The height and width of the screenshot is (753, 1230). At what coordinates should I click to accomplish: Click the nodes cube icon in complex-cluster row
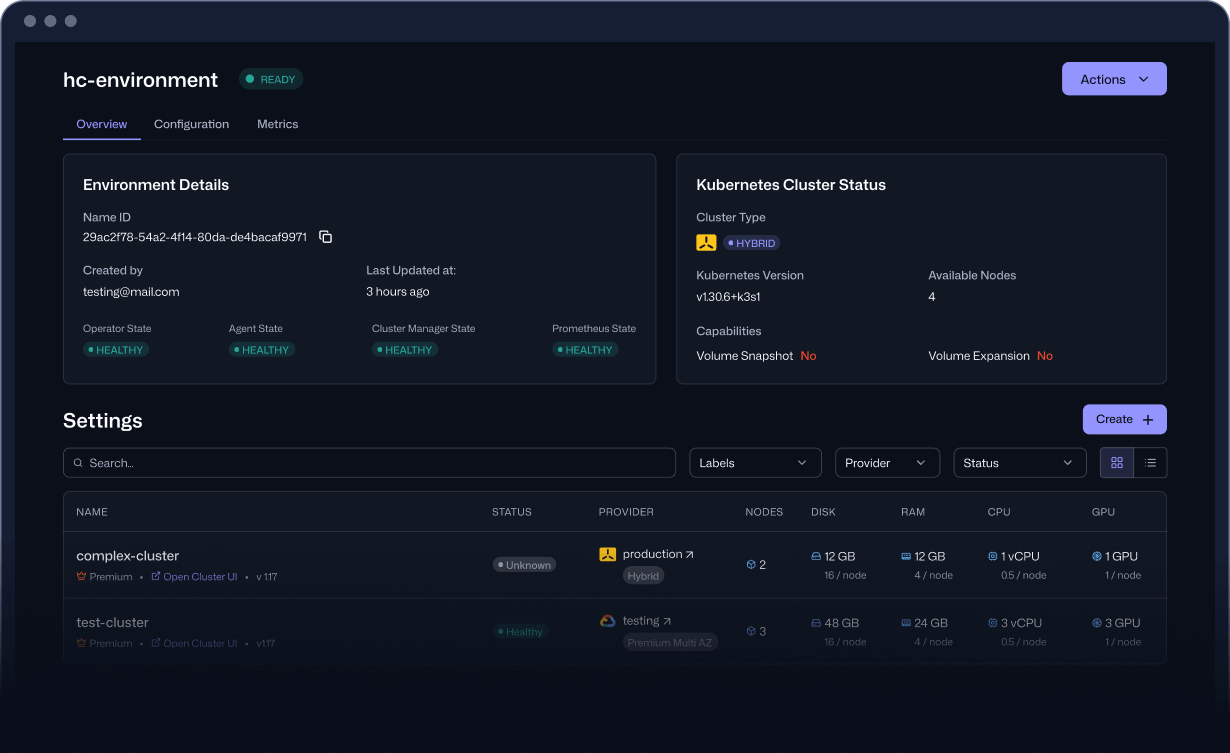click(x=750, y=564)
